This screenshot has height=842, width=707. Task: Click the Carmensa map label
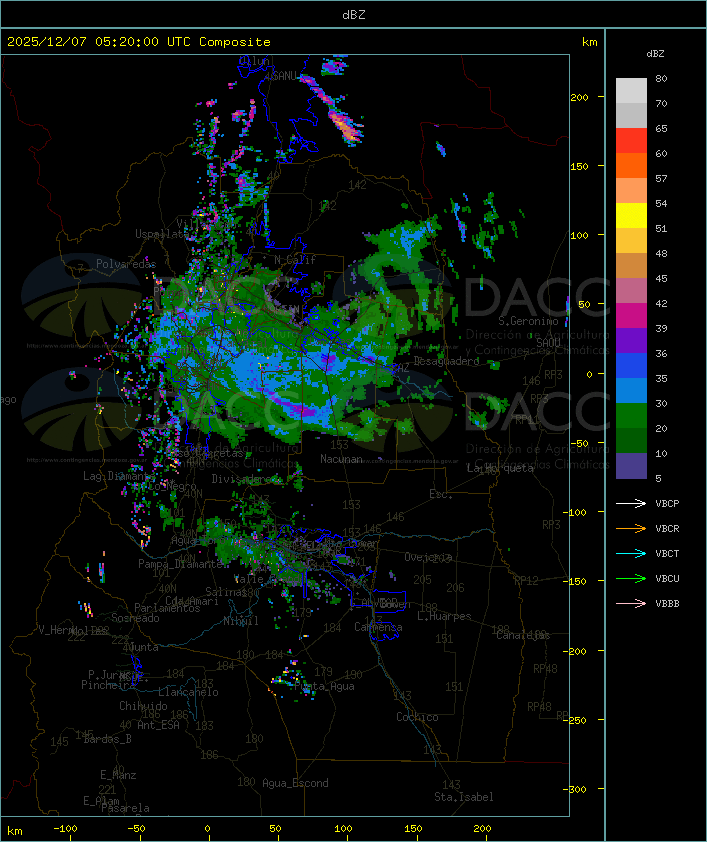pyautogui.click(x=378, y=627)
